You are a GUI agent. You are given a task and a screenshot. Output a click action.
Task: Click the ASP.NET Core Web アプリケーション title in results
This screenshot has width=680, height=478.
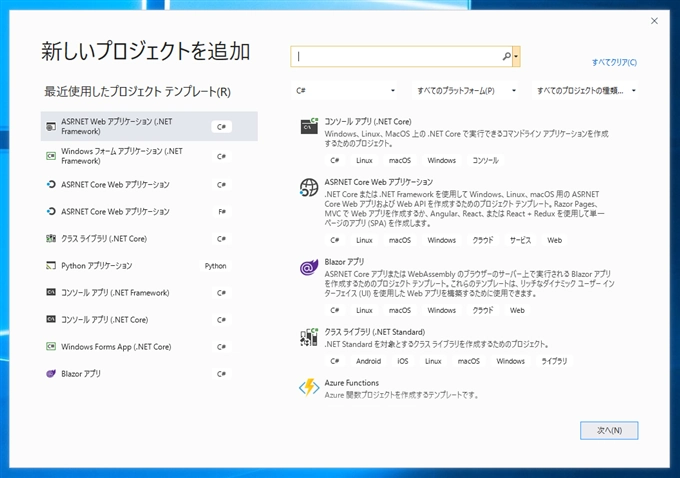tap(379, 182)
